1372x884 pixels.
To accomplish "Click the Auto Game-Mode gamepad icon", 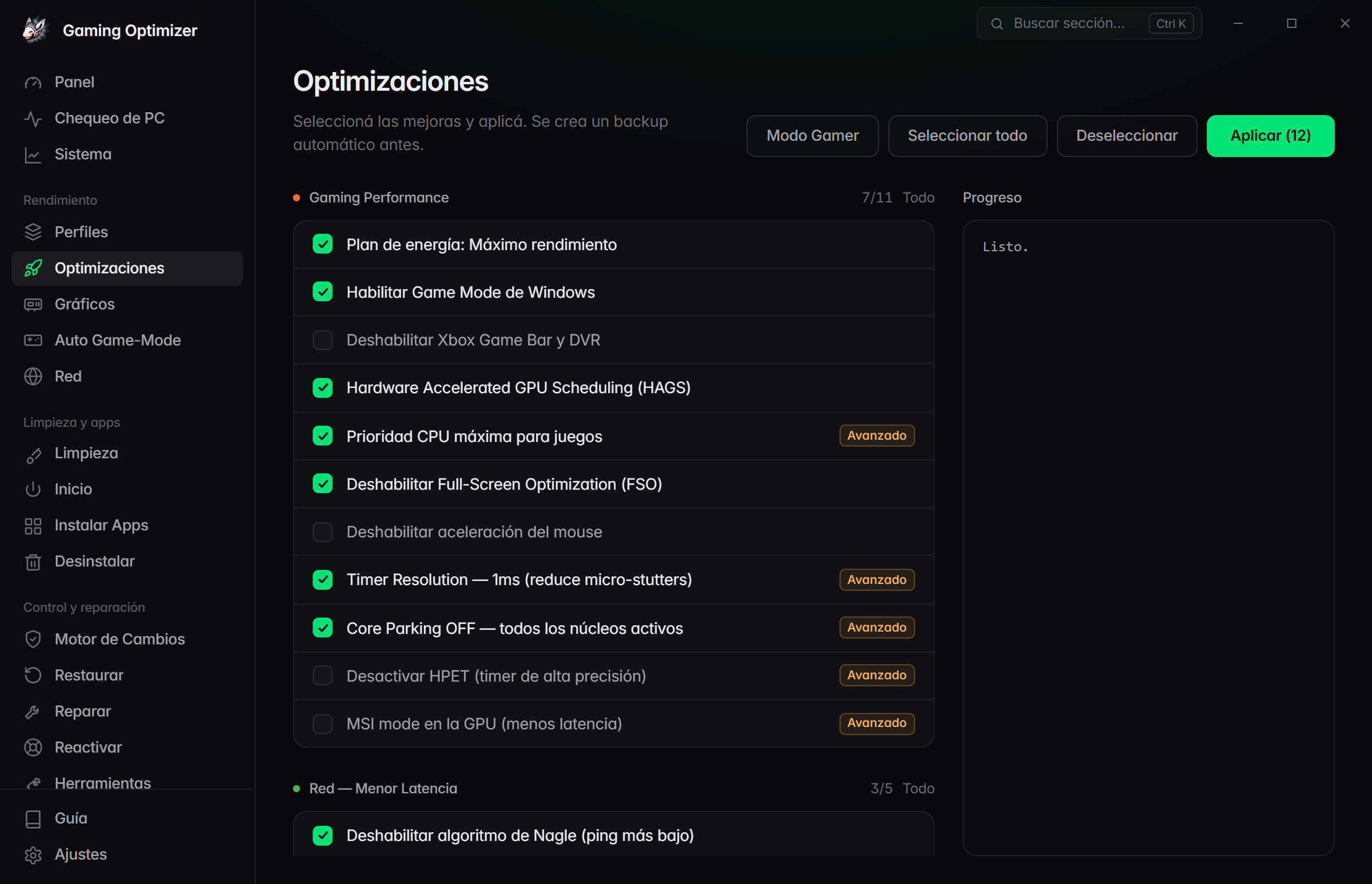I will [x=33, y=340].
